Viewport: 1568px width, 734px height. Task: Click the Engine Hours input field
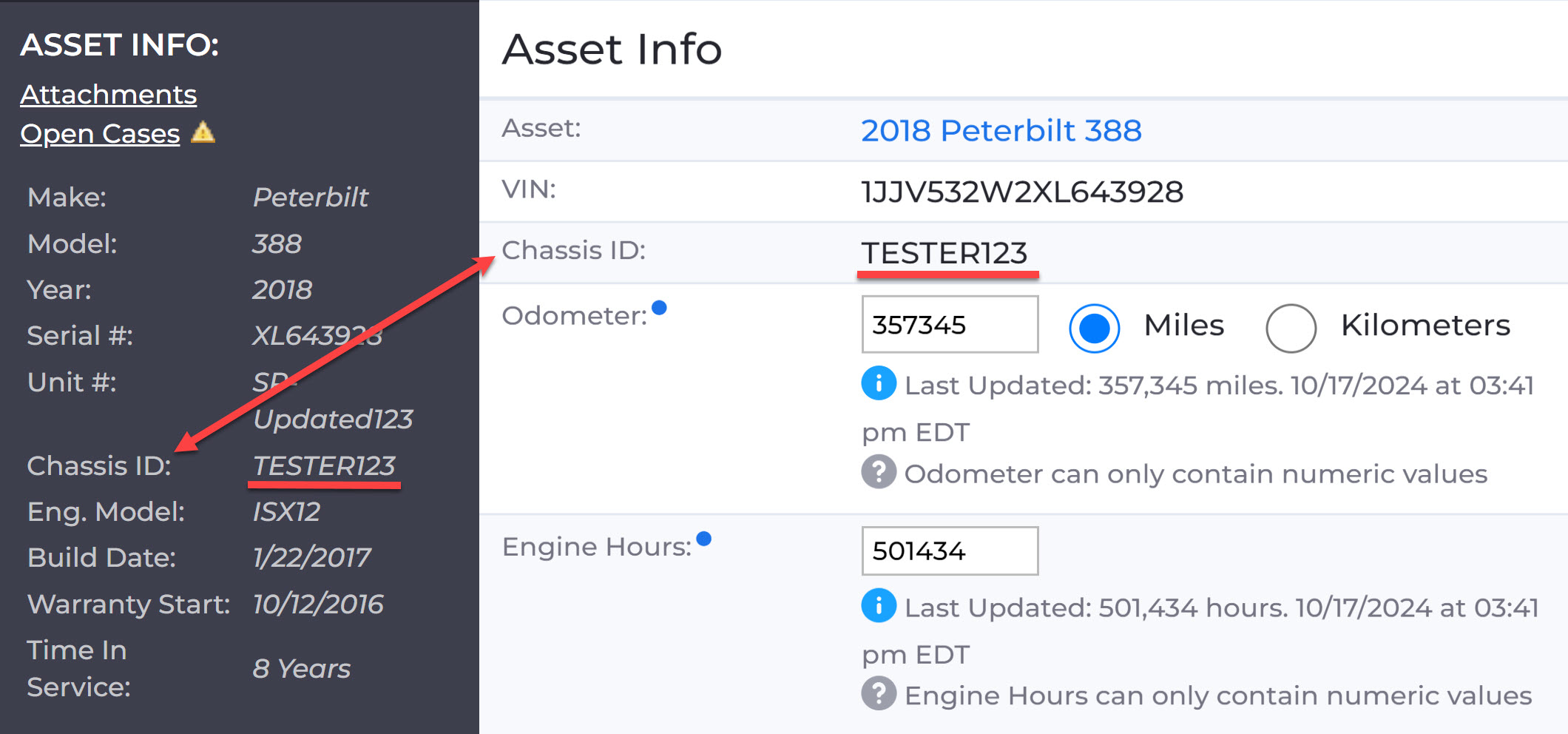[950, 550]
